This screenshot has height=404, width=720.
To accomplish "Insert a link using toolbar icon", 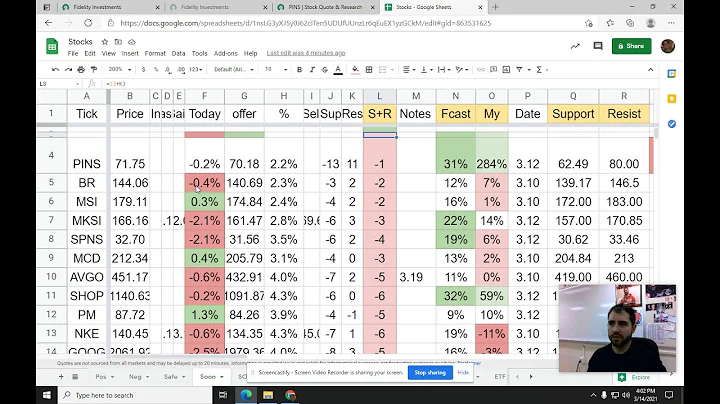I will 481,70.
